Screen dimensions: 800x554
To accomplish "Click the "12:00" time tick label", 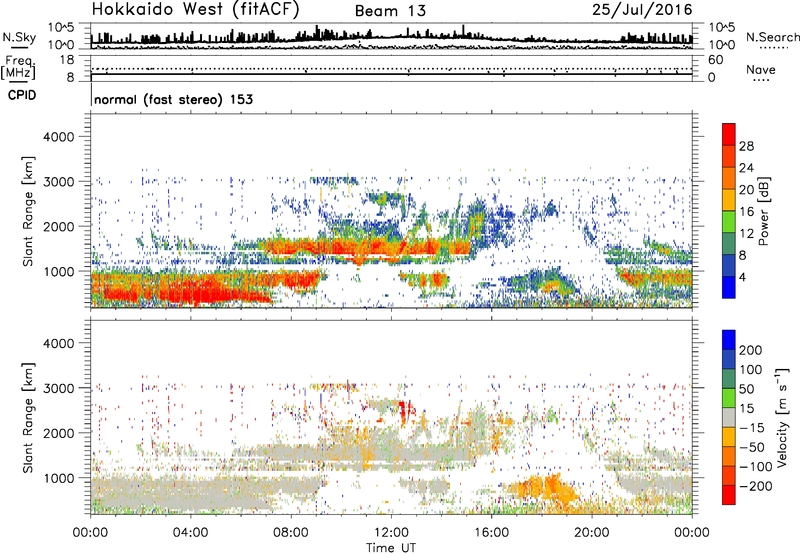I will [391, 533].
